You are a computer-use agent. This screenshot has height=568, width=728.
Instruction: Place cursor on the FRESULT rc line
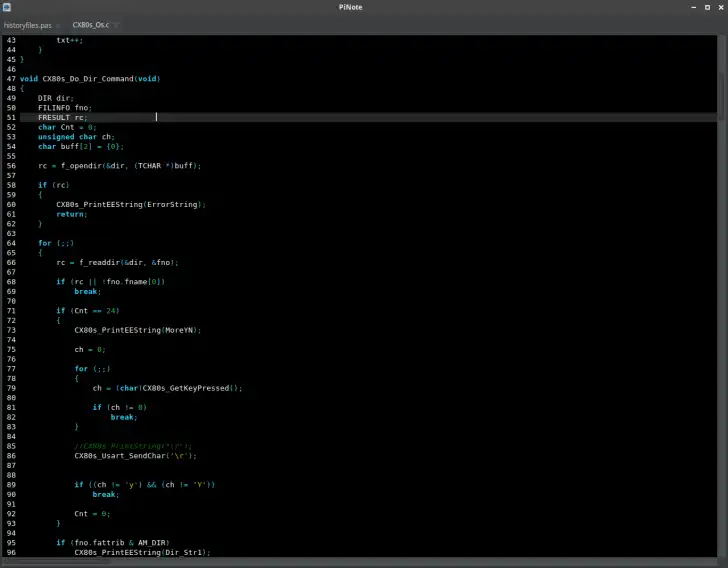point(62,117)
